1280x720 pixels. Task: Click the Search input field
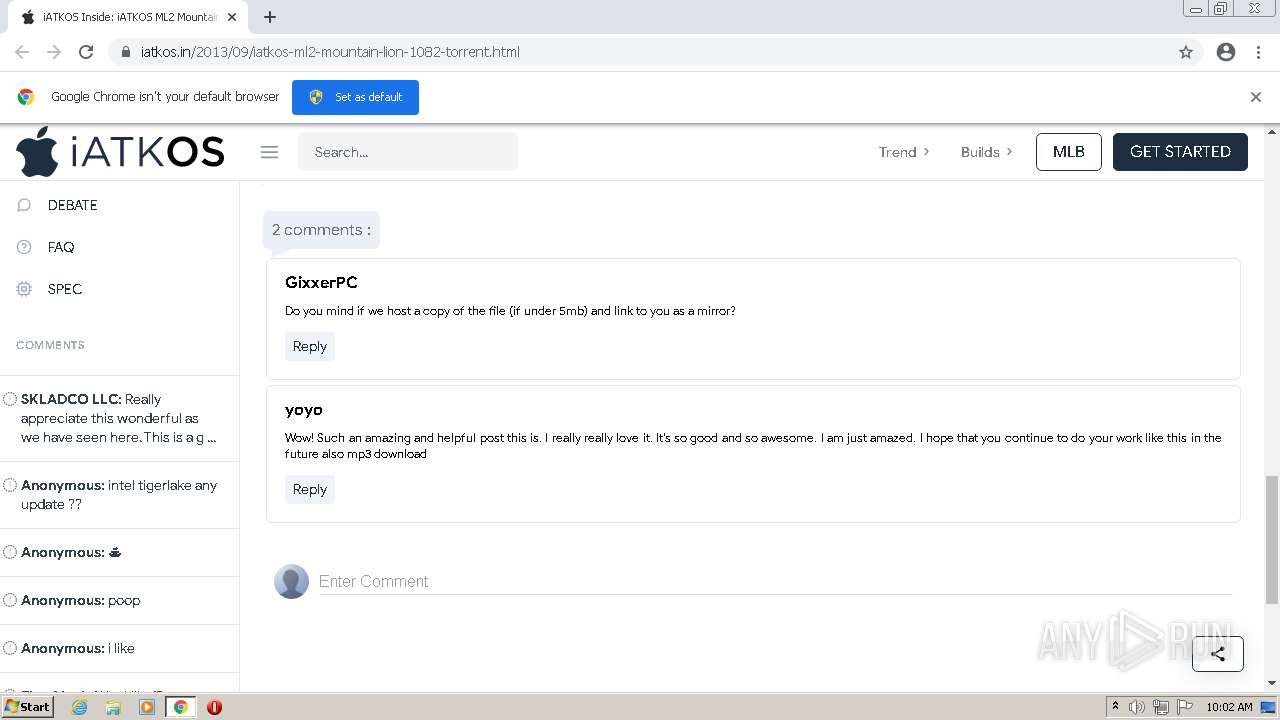[408, 152]
